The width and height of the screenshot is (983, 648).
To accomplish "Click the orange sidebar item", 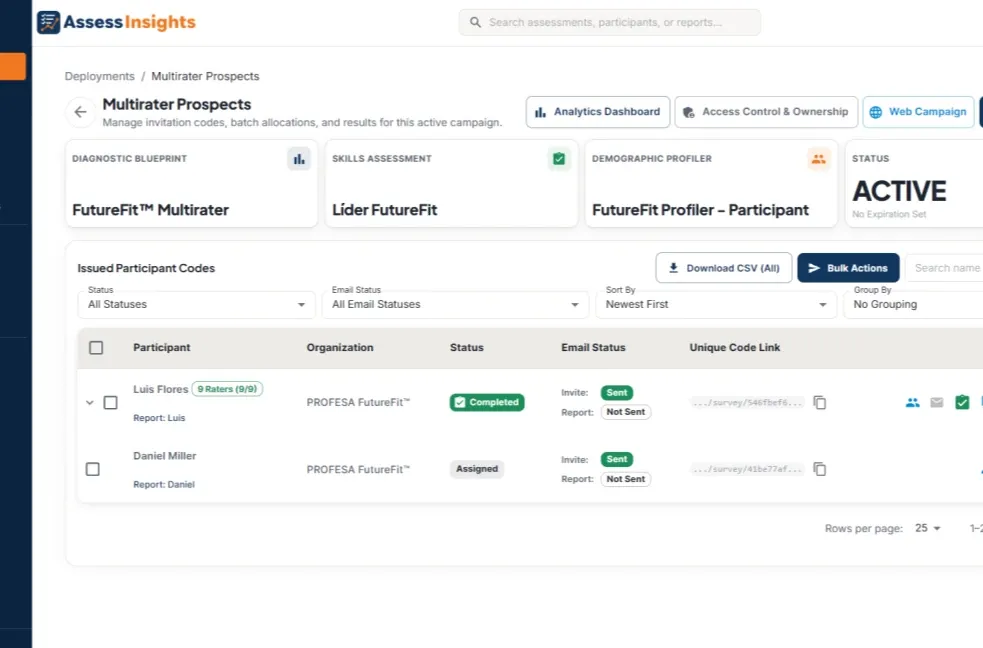I will [x=13, y=66].
